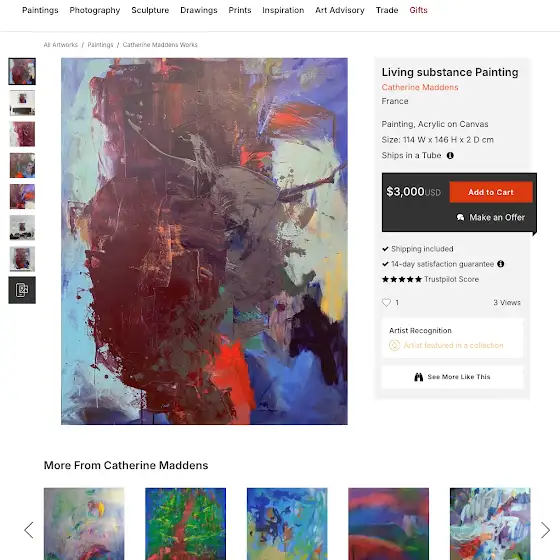The height and width of the screenshot is (560, 560).
Task: Open the green and red painting in More From
Action: [185, 524]
